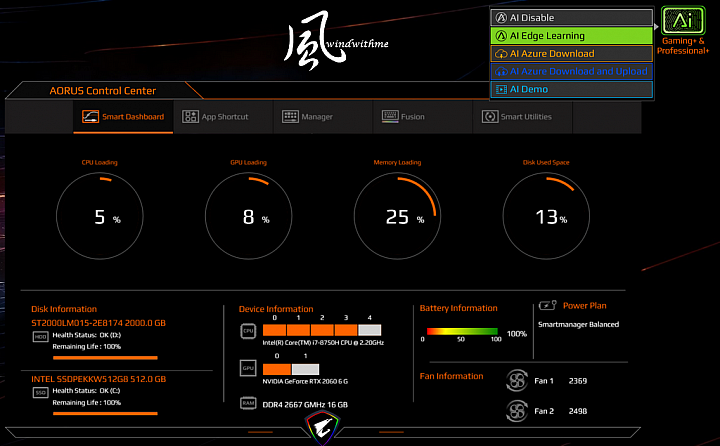Image resolution: width=720 pixels, height=446 pixels.
Task: Click the AI Azure Download cloud icon
Action: (501, 54)
